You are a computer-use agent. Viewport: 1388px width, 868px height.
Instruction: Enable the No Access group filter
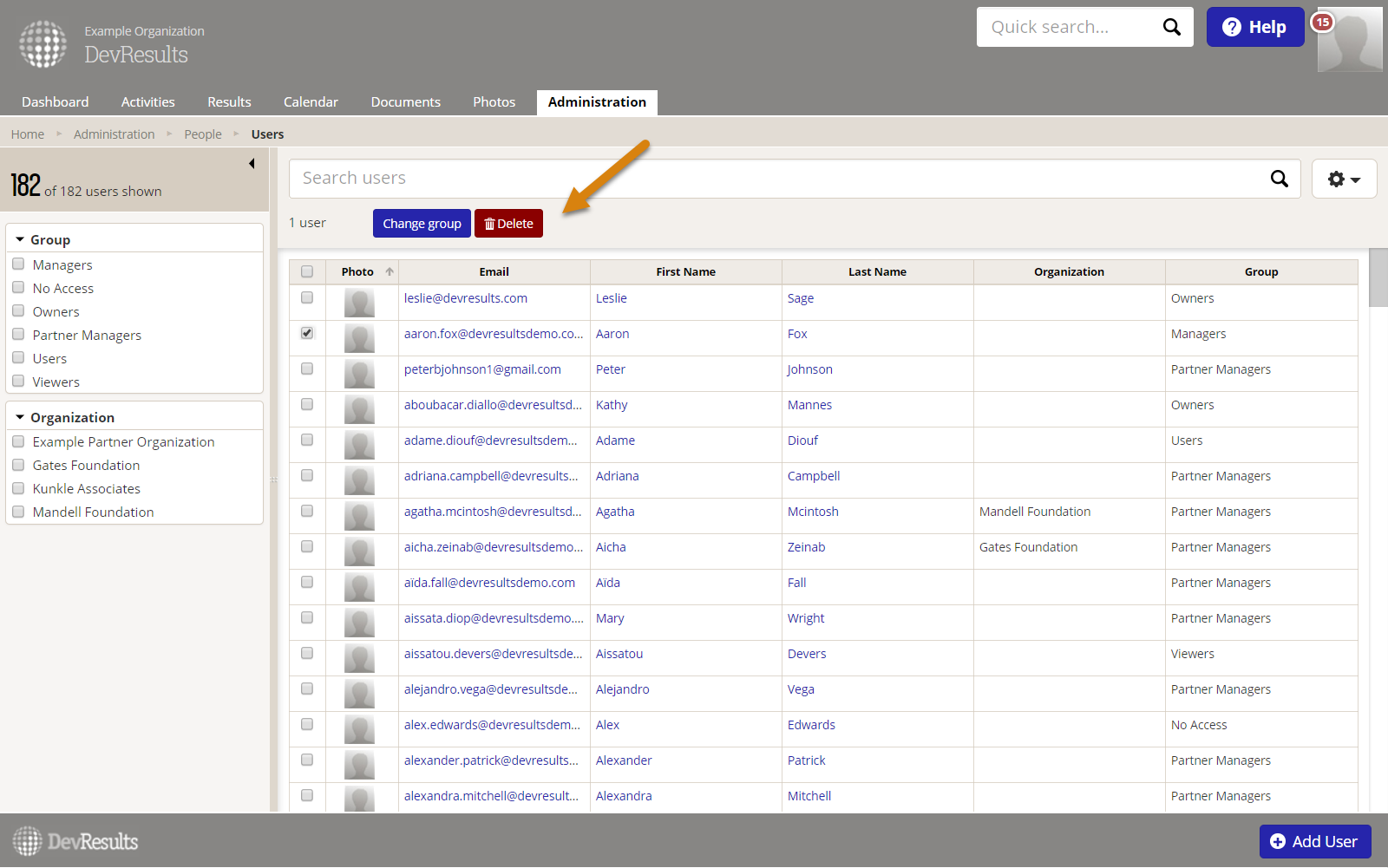18,287
